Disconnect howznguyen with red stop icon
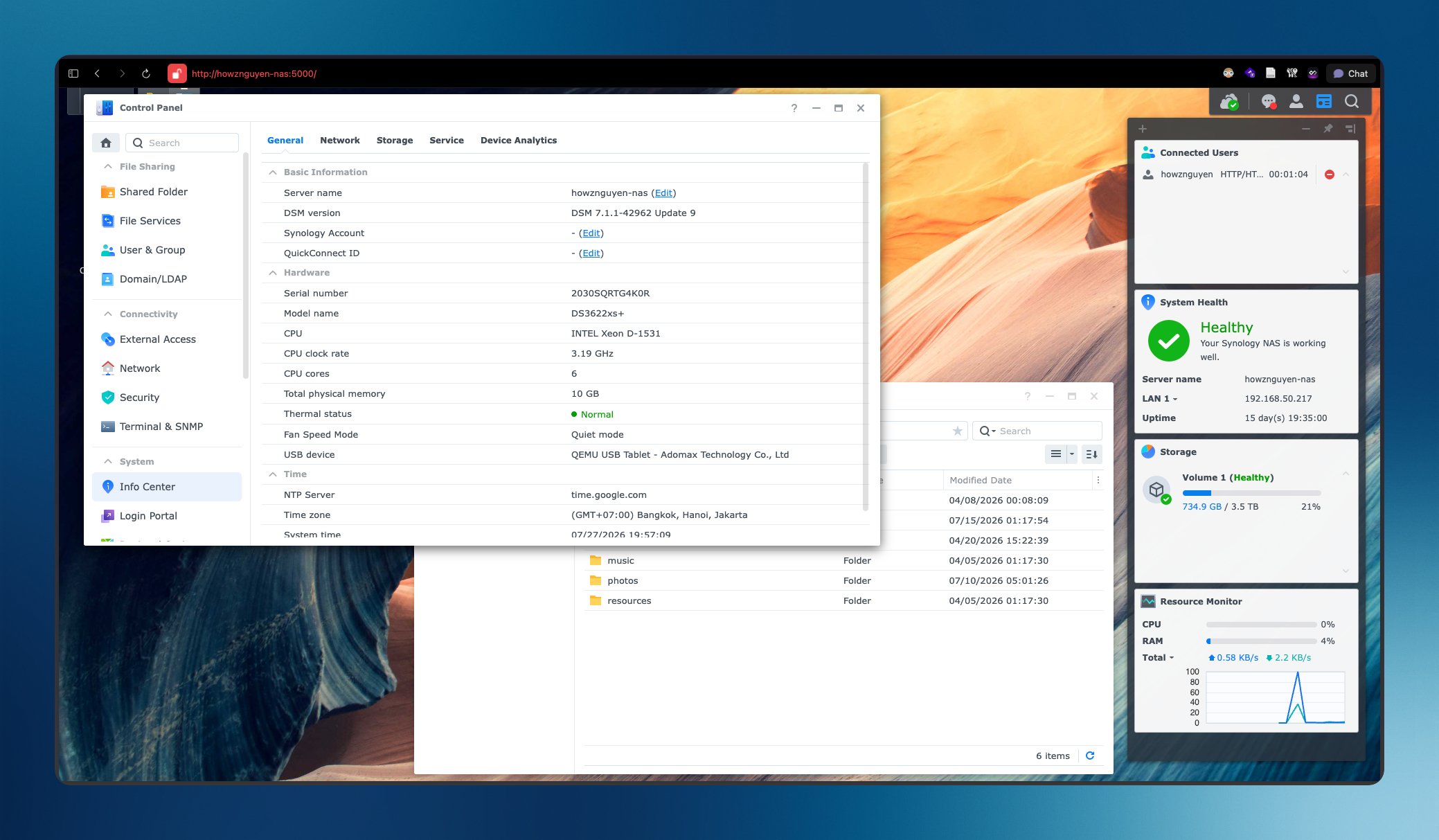Screen dimensions: 1439x840 click(1330, 175)
